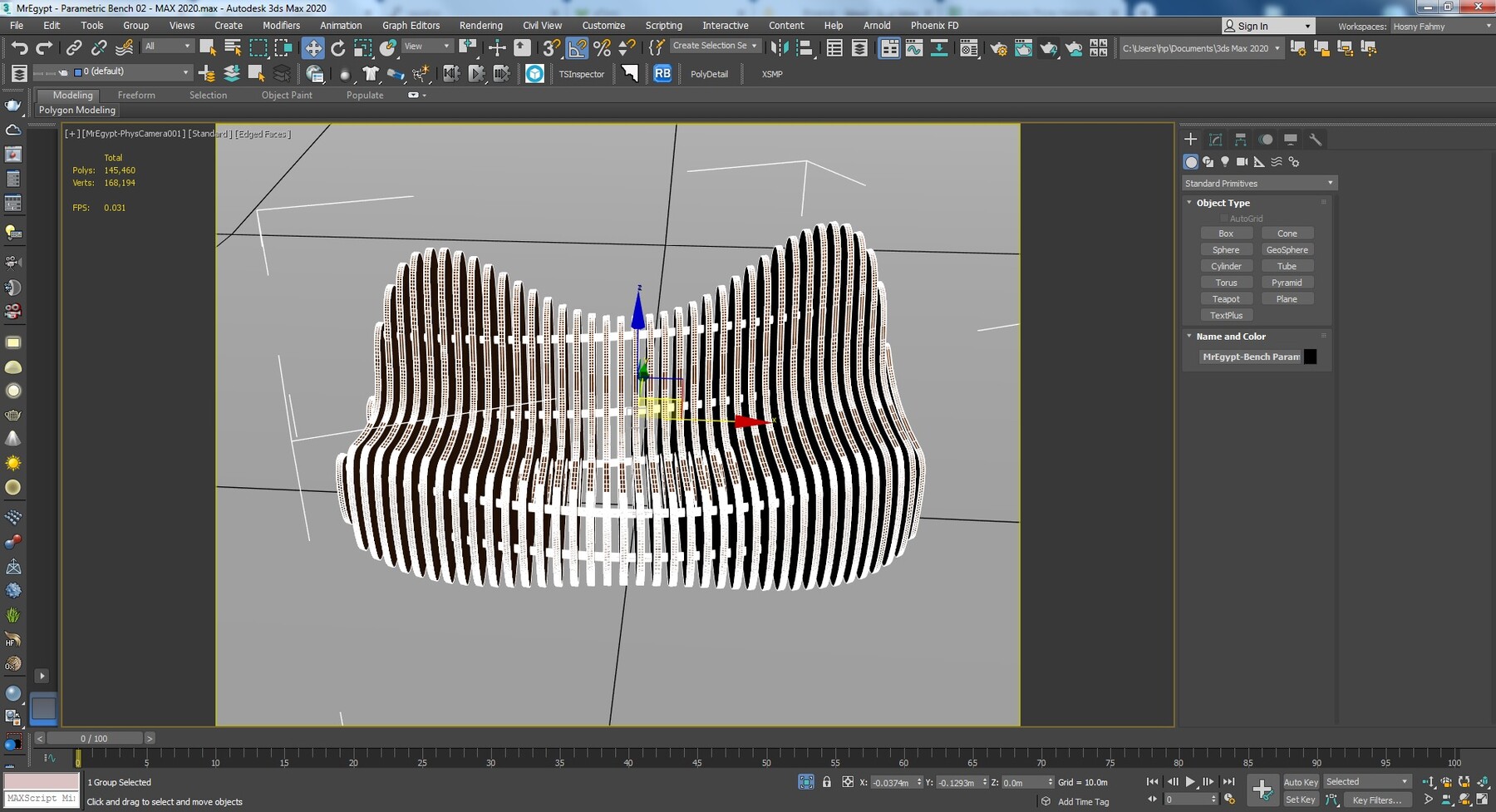Click the black object color swatch
The width and height of the screenshot is (1496, 812).
(x=1310, y=357)
